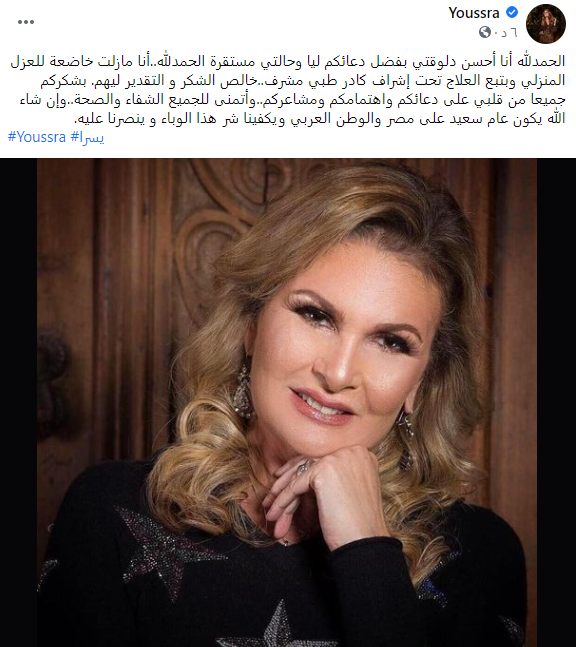Click the dangling earring in the photo
The width and height of the screenshot is (576, 647).
(243, 393)
